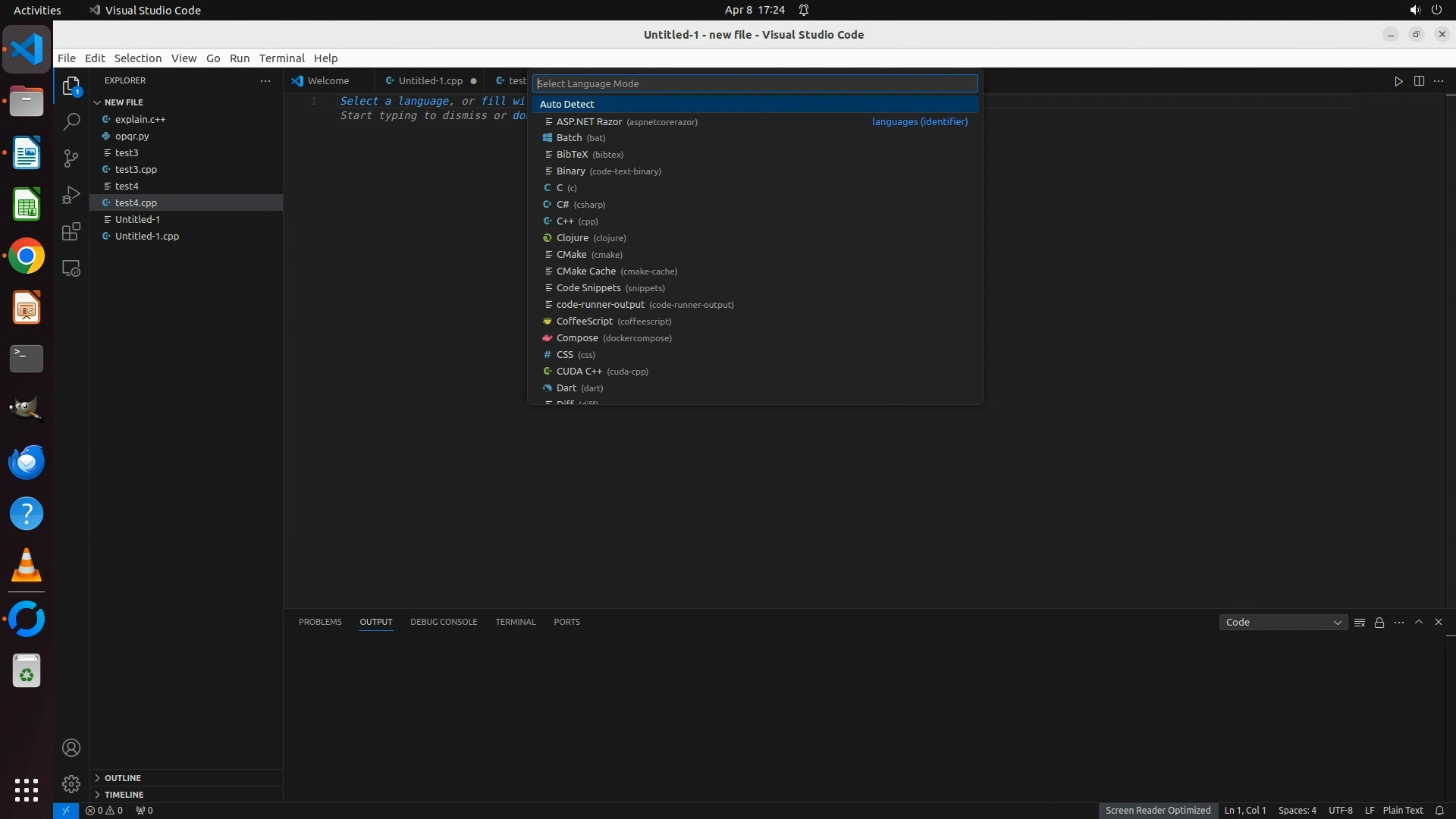
Task: Toggle the output scroll lock
Action: click(x=1379, y=623)
